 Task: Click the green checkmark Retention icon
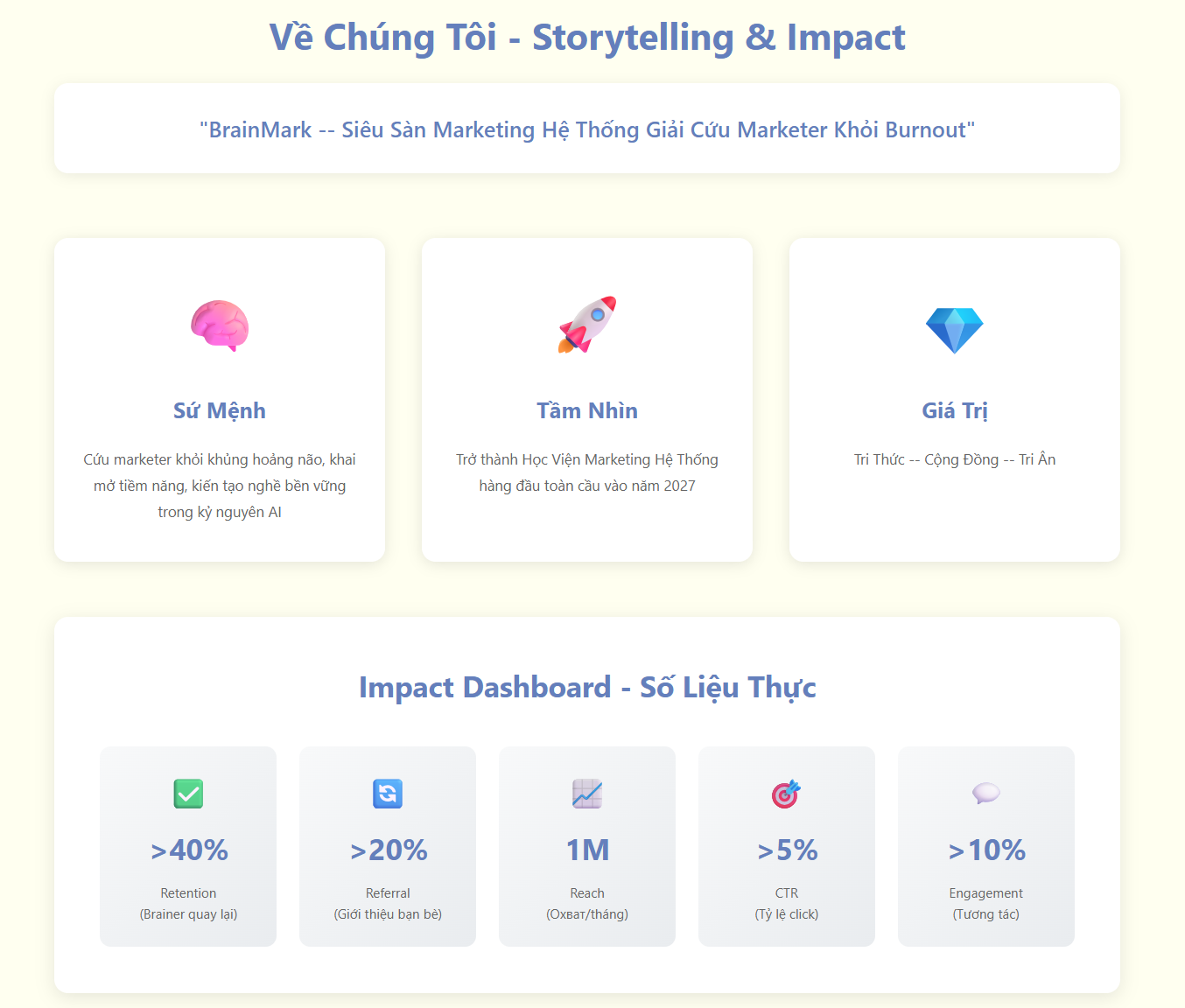pyautogui.click(x=188, y=794)
